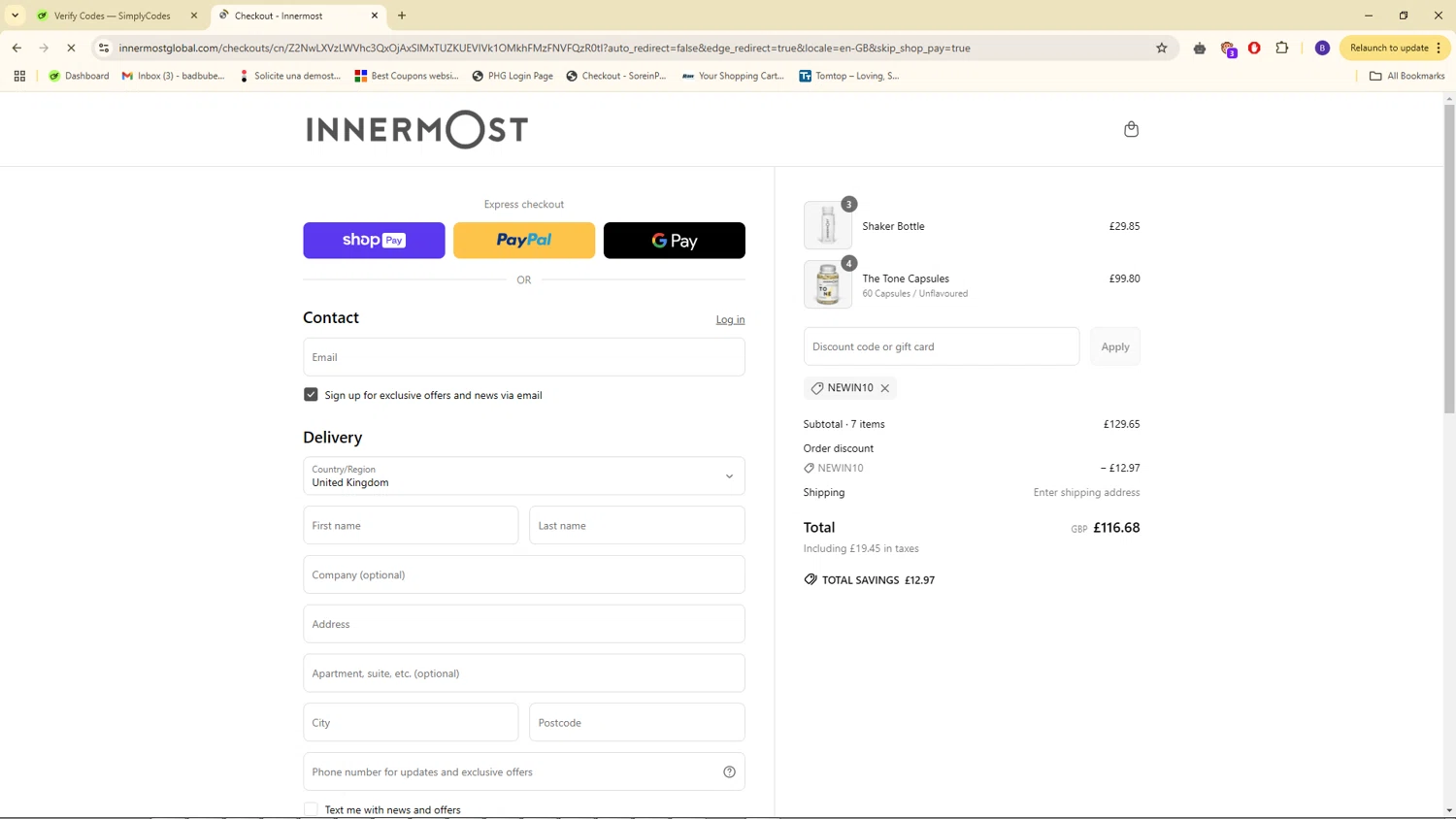Open the red Opera-style extension icon
Viewport: 1456px width, 819px height.
pyautogui.click(x=1254, y=48)
